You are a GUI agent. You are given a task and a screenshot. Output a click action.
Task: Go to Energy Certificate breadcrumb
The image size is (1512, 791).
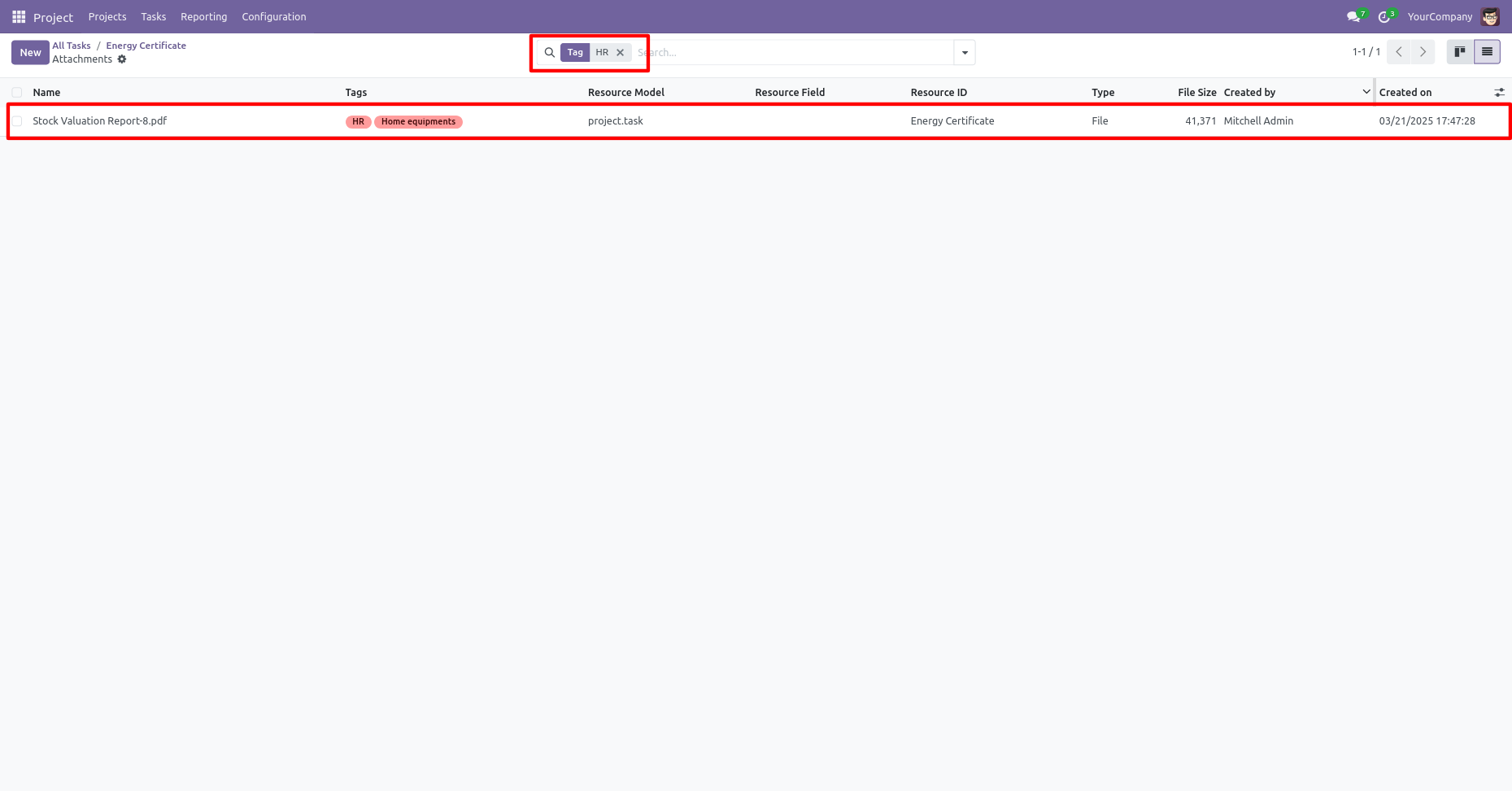(x=146, y=46)
